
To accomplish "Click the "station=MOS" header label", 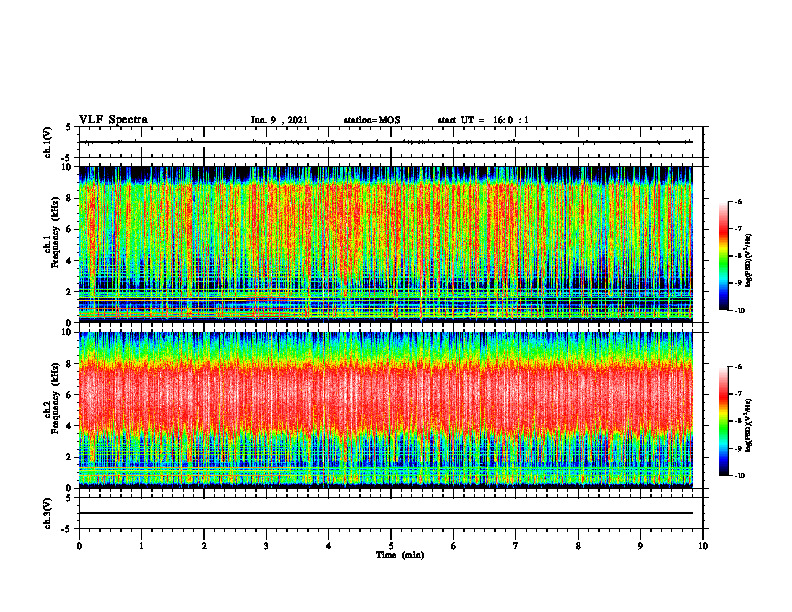I will [372, 120].
